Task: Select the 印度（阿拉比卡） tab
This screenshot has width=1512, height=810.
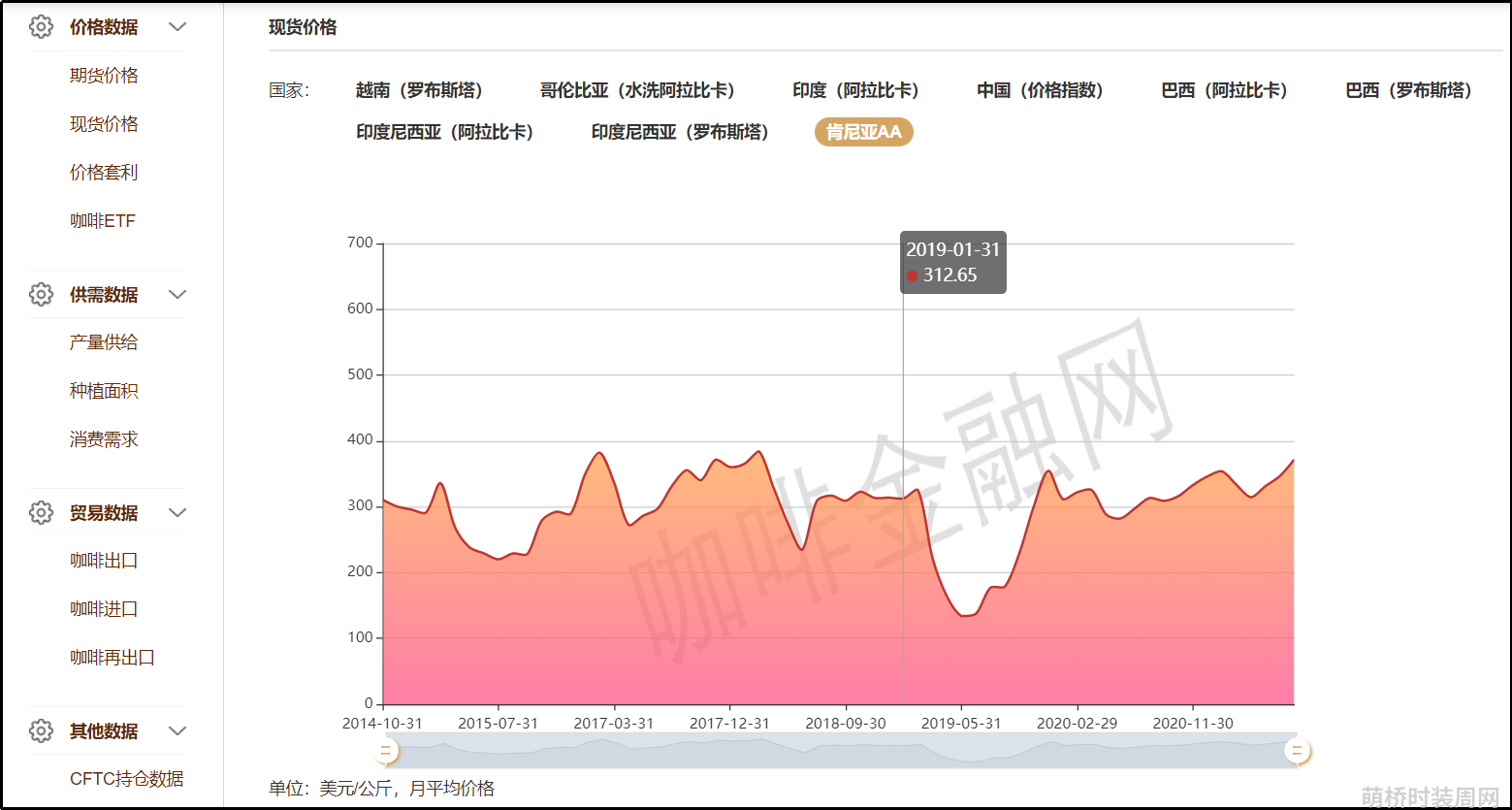Action: (x=856, y=90)
